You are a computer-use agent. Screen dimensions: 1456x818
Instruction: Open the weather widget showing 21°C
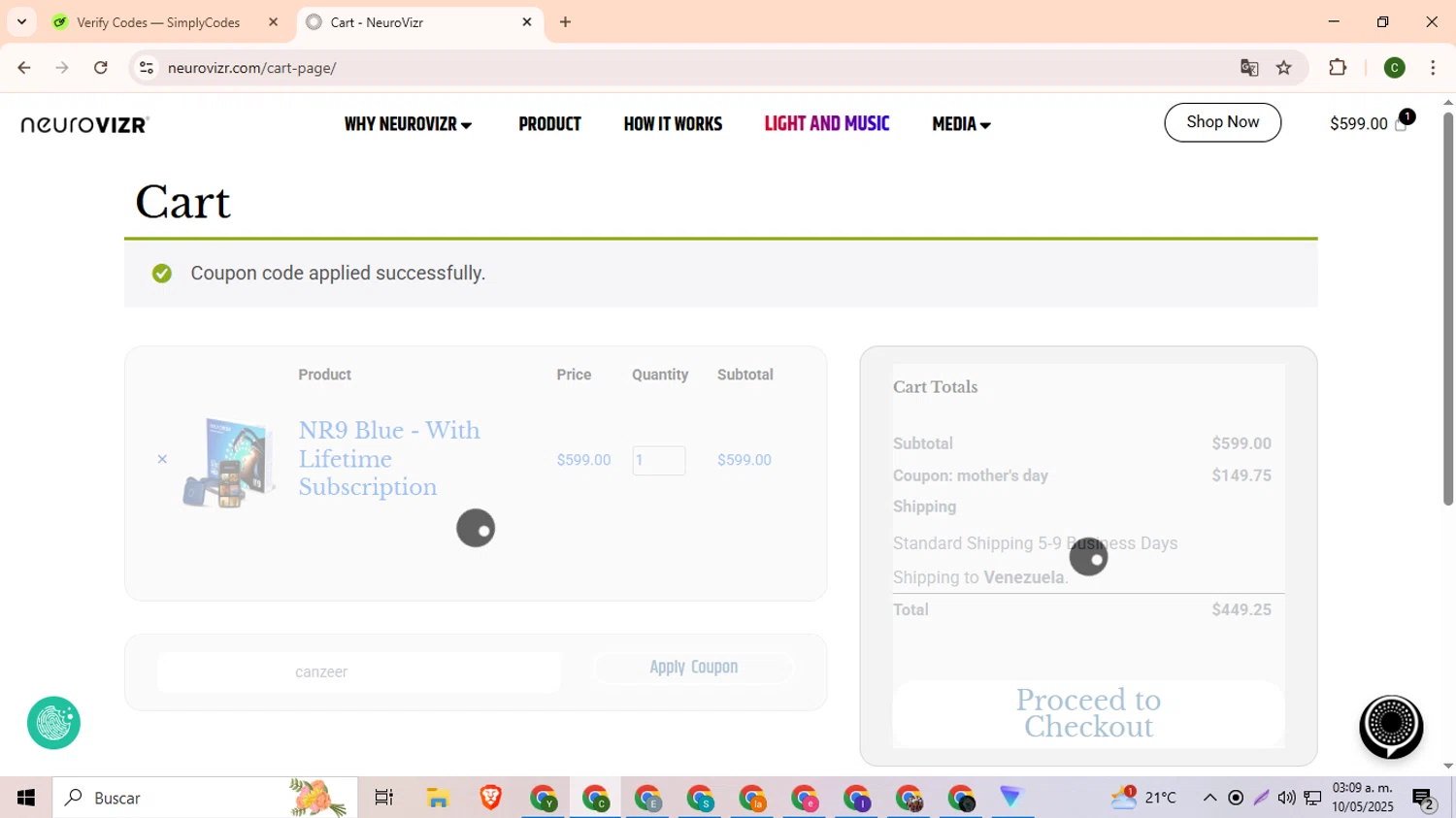tap(1145, 798)
